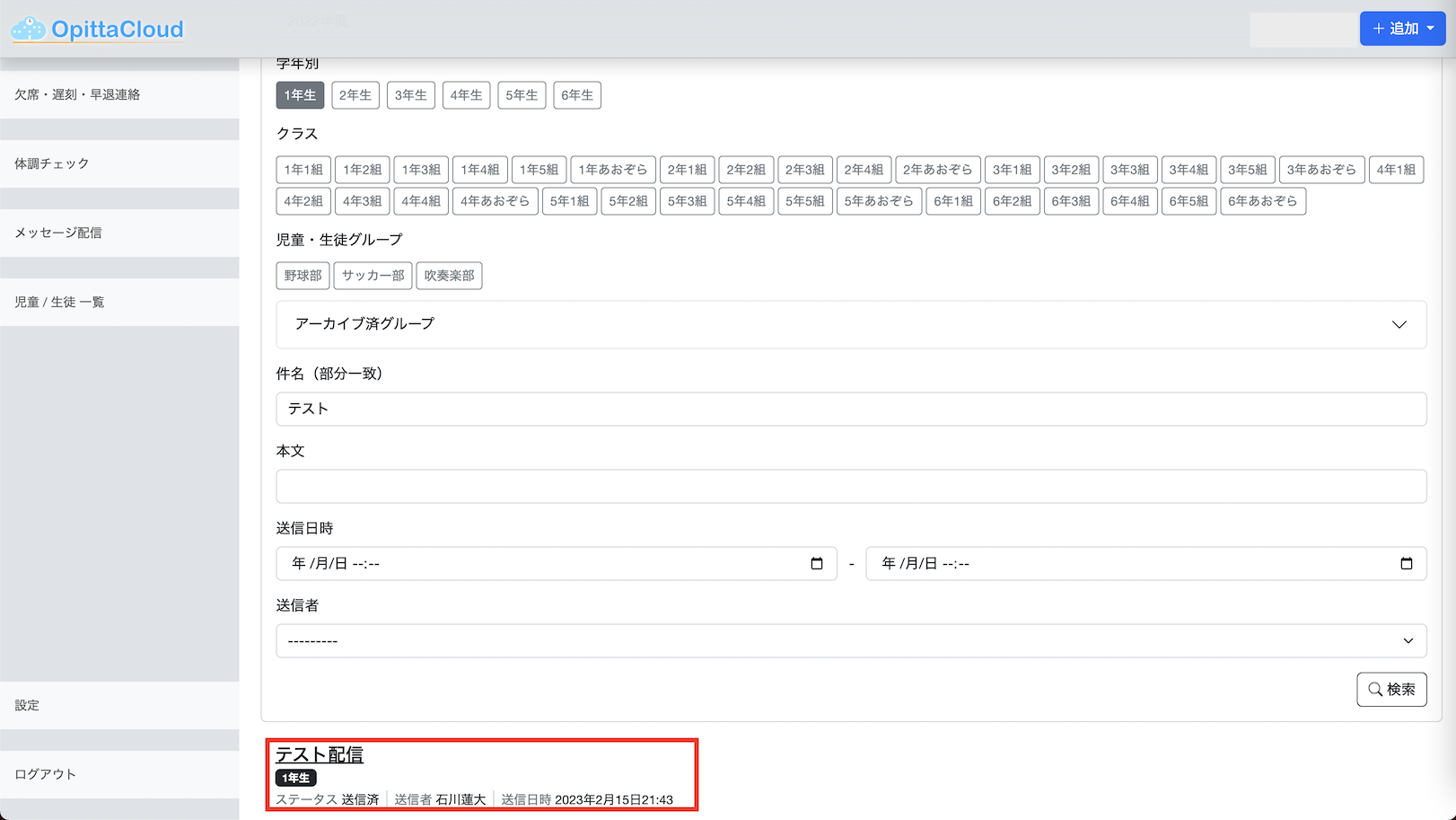The image size is (1456, 820).
Task: Click the 1年生 tag on テスト配信 result
Action: click(x=296, y=778)
